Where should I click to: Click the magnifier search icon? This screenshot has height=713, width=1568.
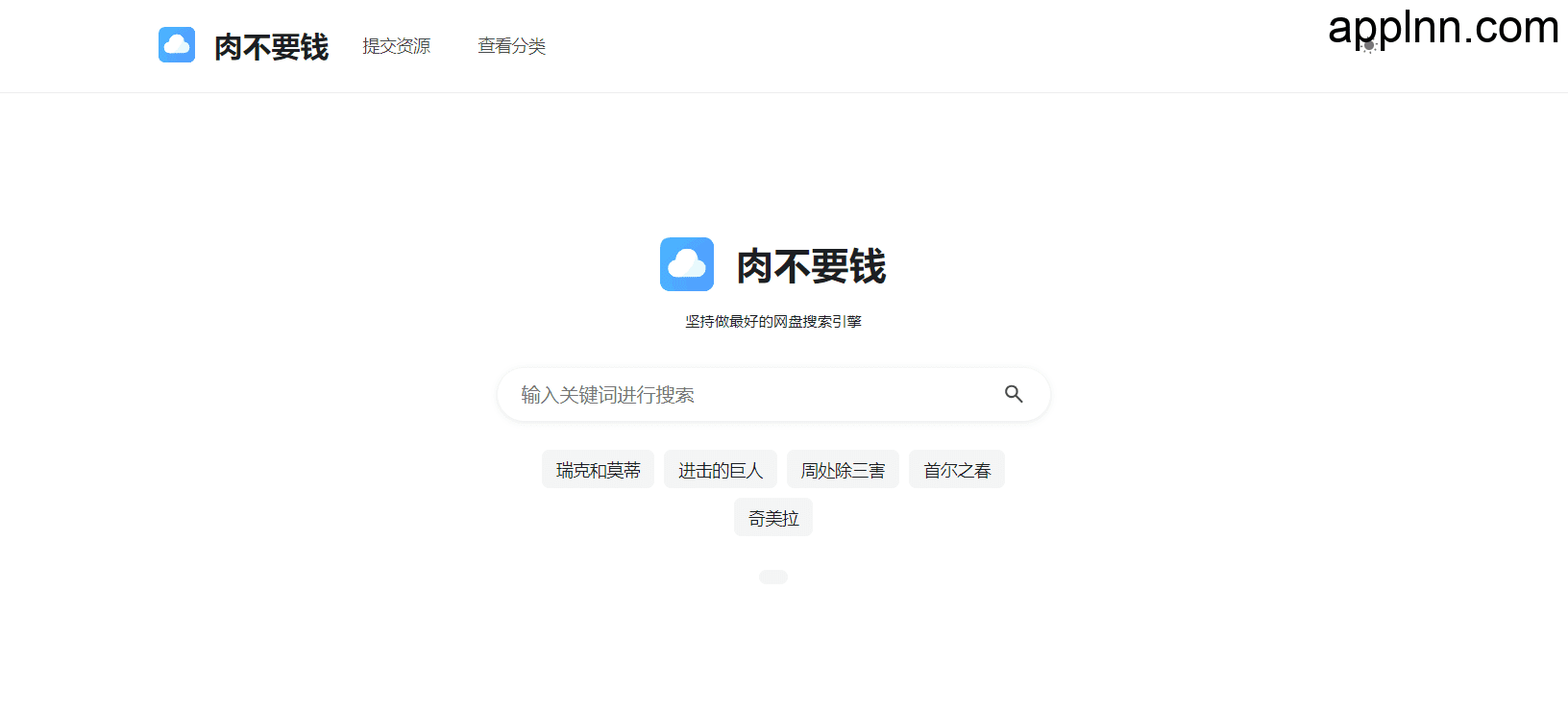point(1014,394)
